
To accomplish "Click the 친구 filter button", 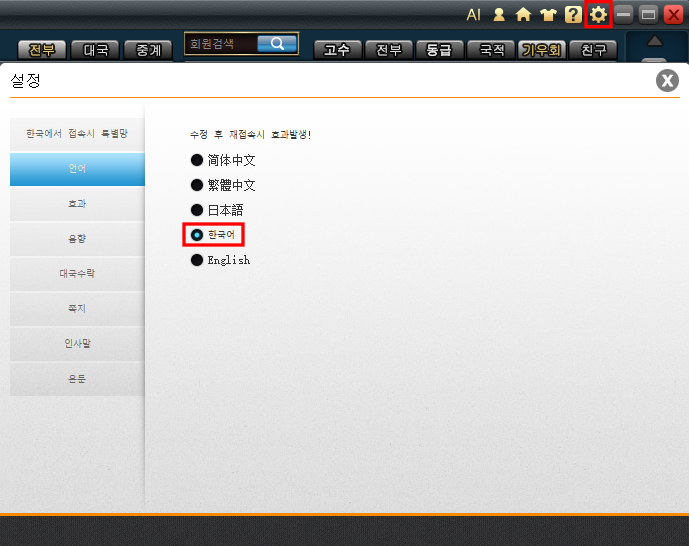I will (x=593, y=50).
